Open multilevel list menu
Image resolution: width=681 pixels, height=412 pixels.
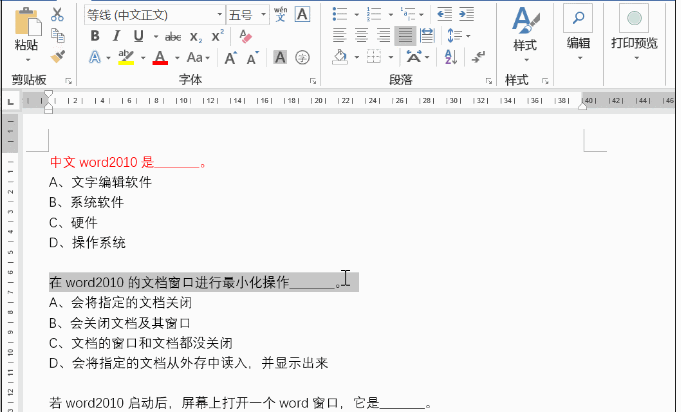[411, 14]
